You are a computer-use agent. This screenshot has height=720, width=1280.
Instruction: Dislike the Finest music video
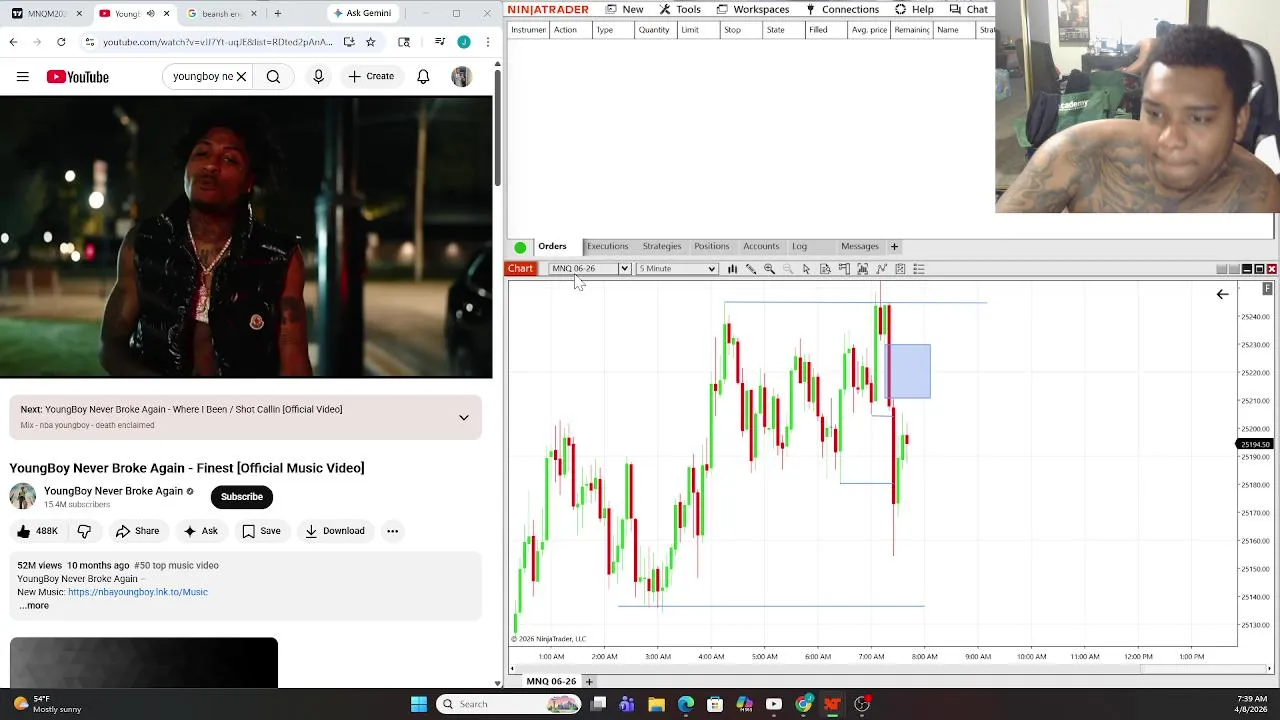point(84,531)
